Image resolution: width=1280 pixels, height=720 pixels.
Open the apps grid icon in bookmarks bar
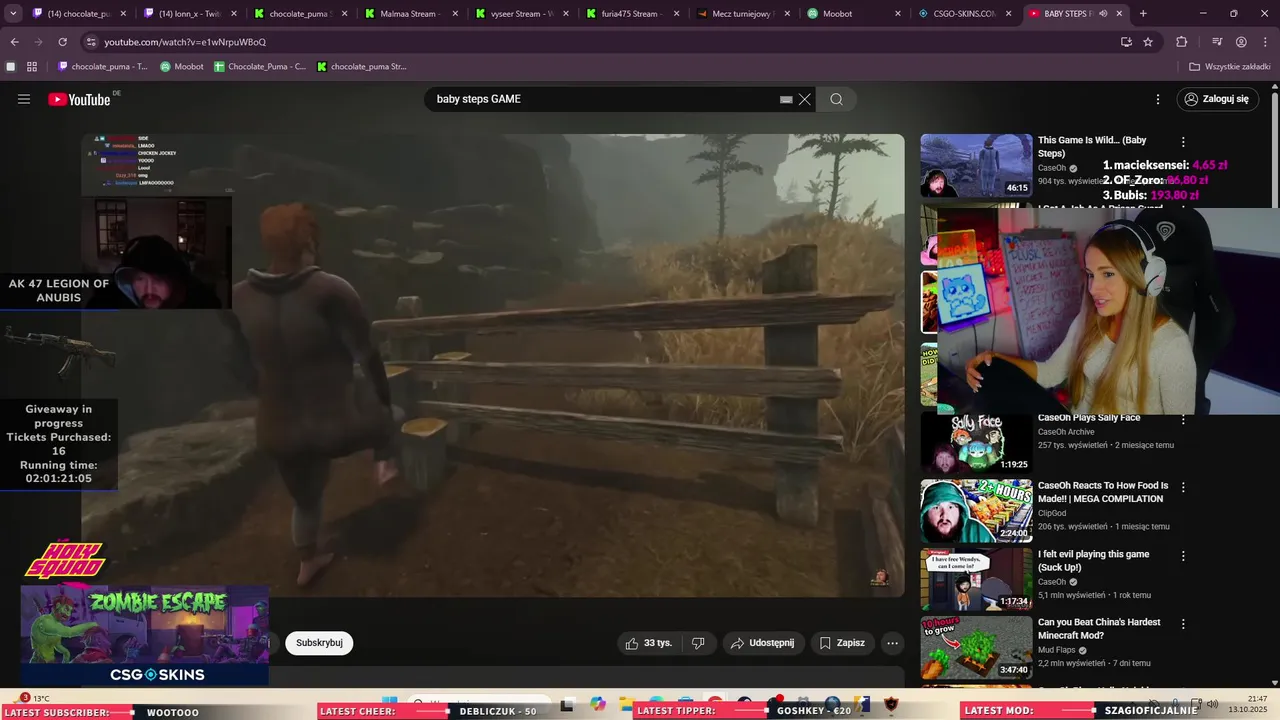(x=32, y=67)
